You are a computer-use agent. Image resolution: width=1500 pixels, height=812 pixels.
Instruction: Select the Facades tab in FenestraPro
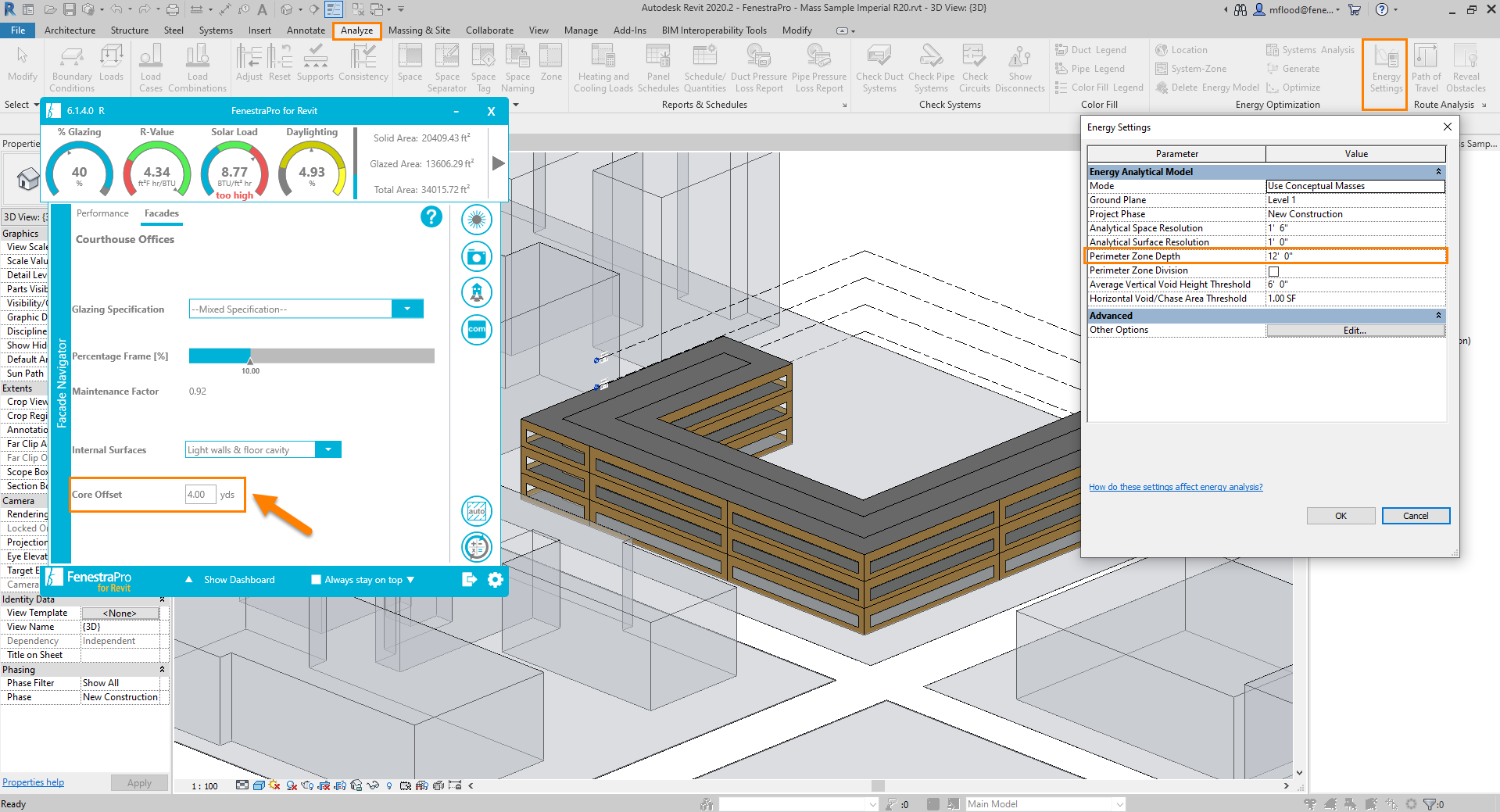pos(161,213)
